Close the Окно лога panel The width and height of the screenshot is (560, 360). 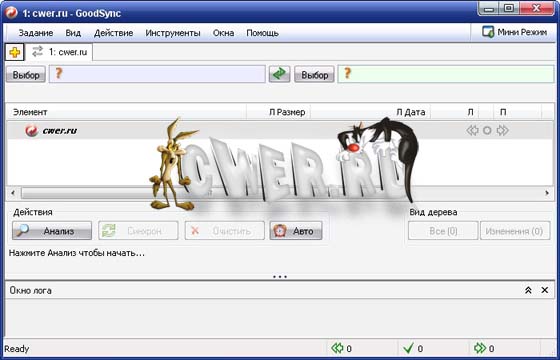545,290
